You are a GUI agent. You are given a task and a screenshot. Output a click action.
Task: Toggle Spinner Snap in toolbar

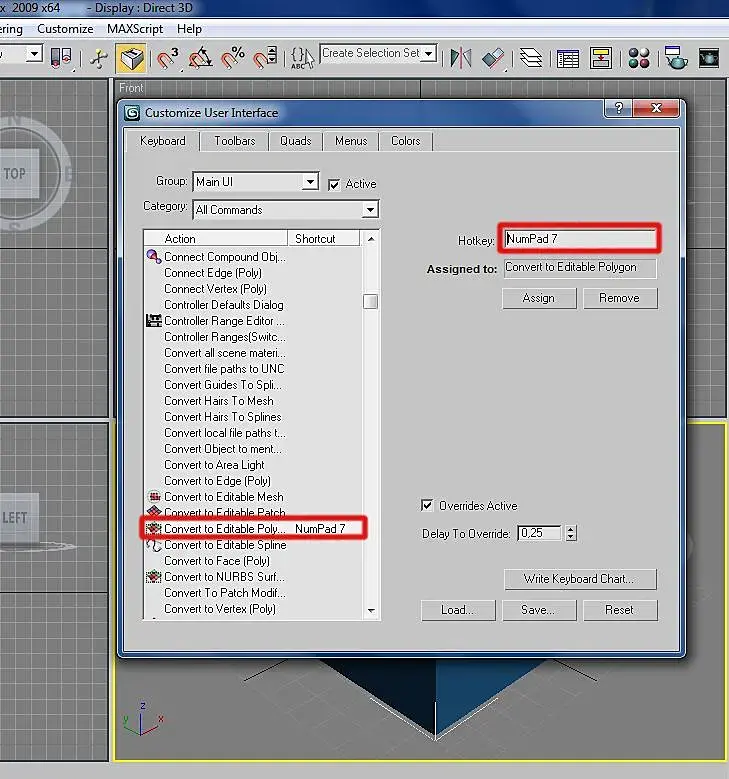[x=265, y=58]
